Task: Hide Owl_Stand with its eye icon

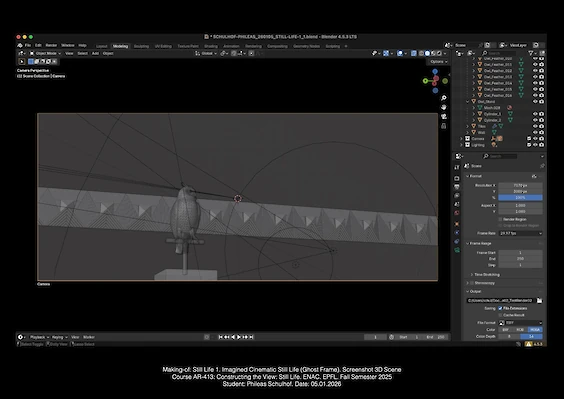Action: 535,101
